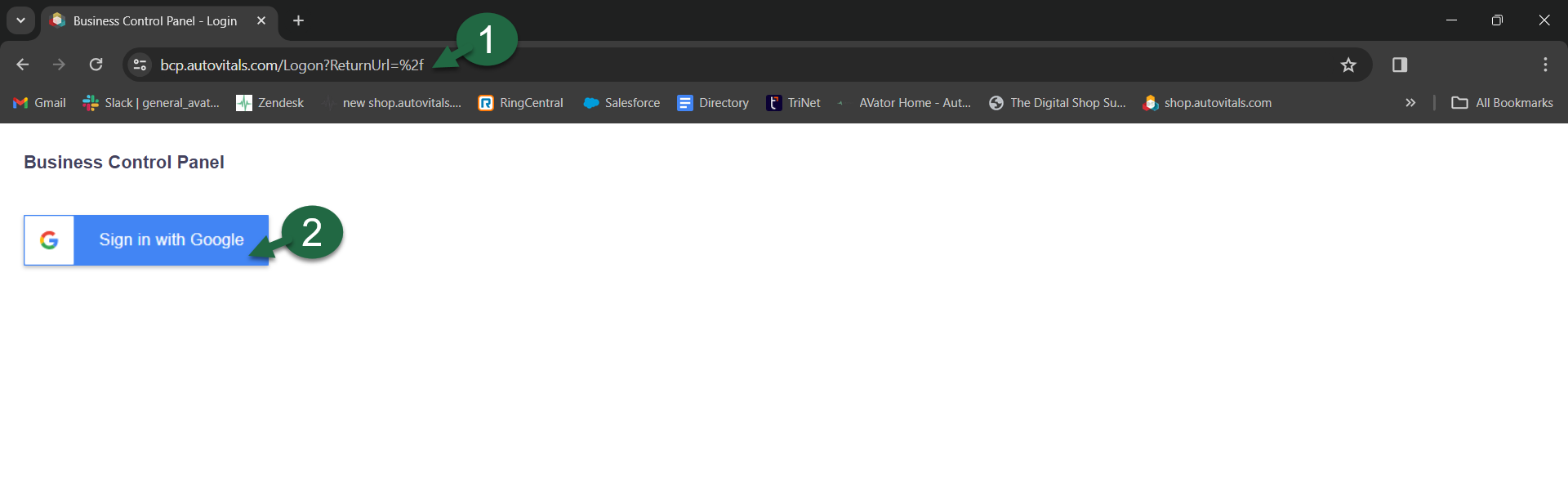Open the TriNet bookmark

[794, 103]
